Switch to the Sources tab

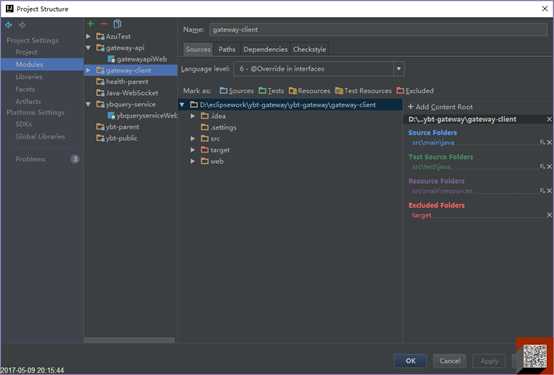[198, 49]
